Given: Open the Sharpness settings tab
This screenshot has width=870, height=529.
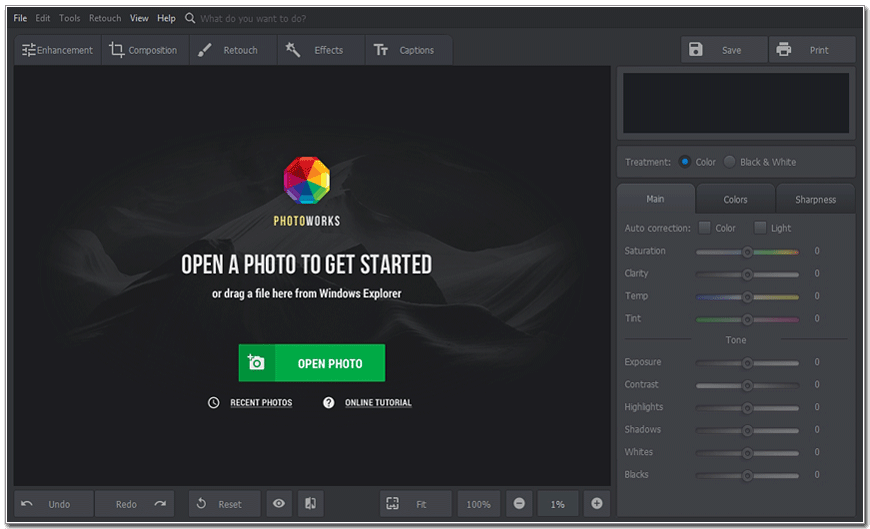Looking at the screenshot, I should click(x=815, y=199).
